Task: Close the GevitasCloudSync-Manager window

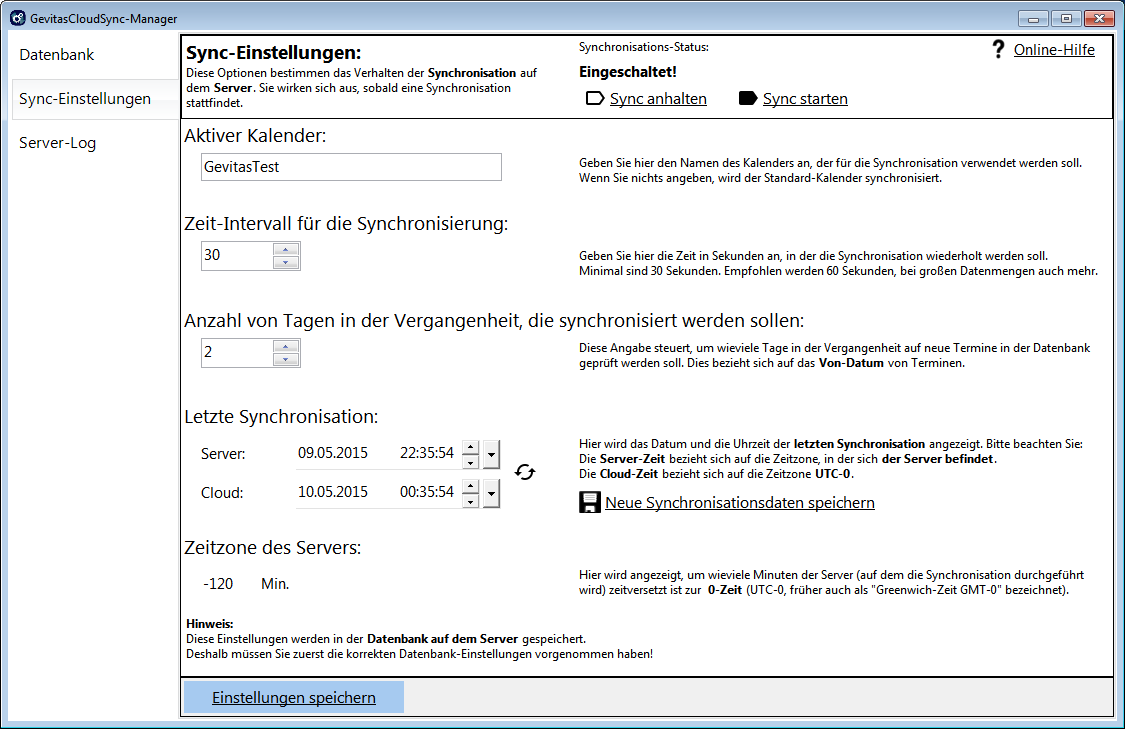Action: coord(1099,19)
